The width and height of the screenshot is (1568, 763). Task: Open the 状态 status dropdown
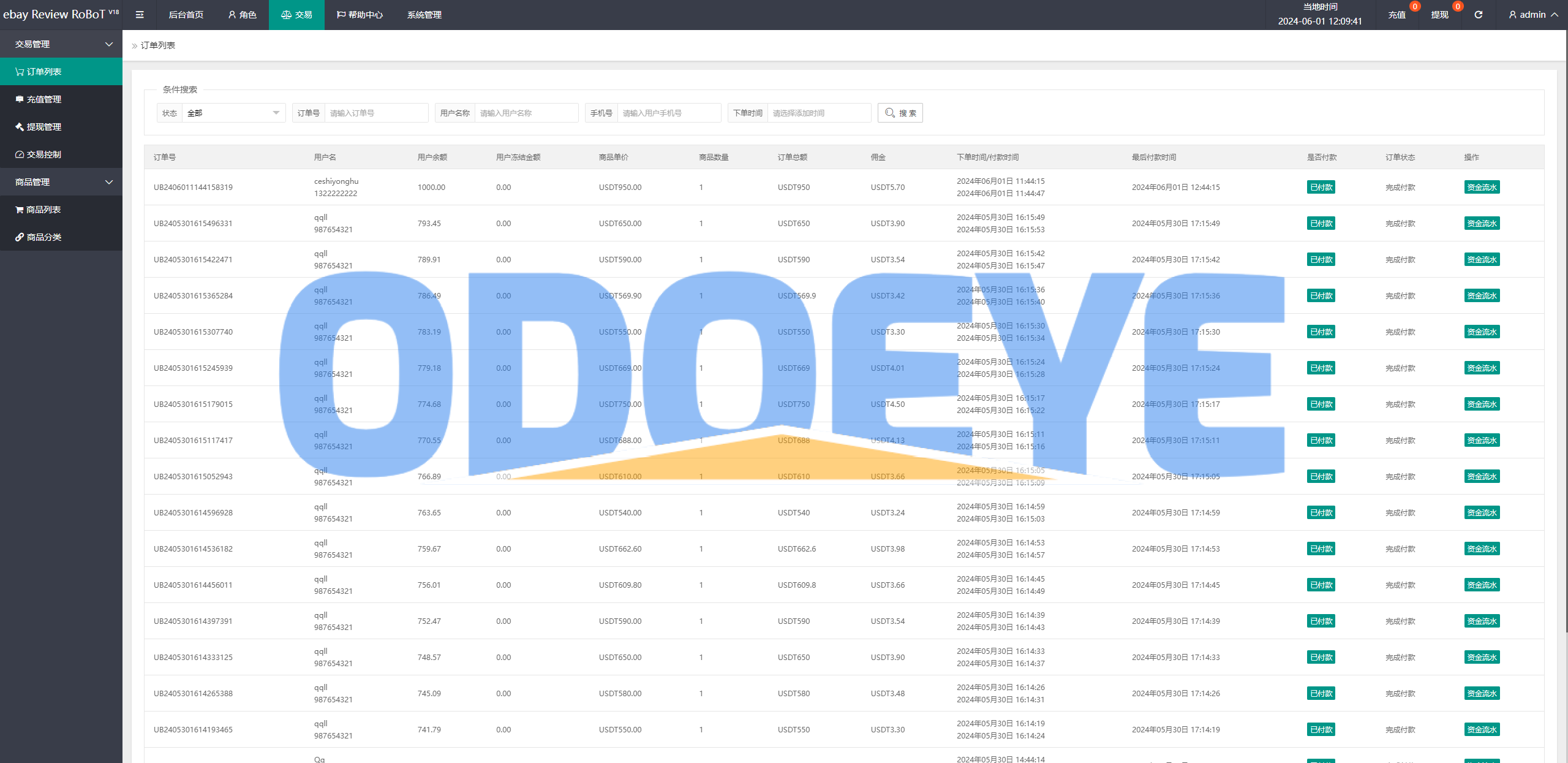(234, 113)
